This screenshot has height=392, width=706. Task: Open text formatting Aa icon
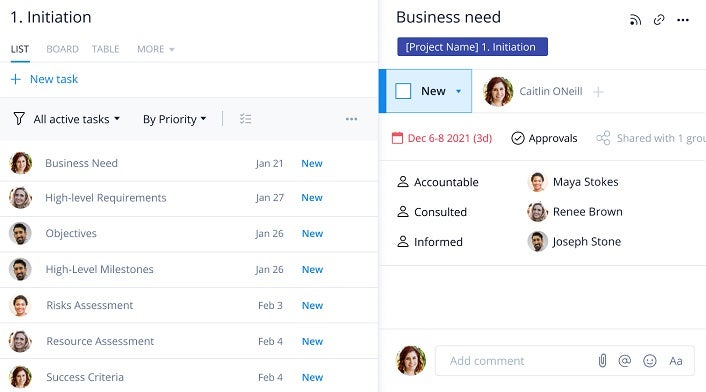tap(675, 361)
